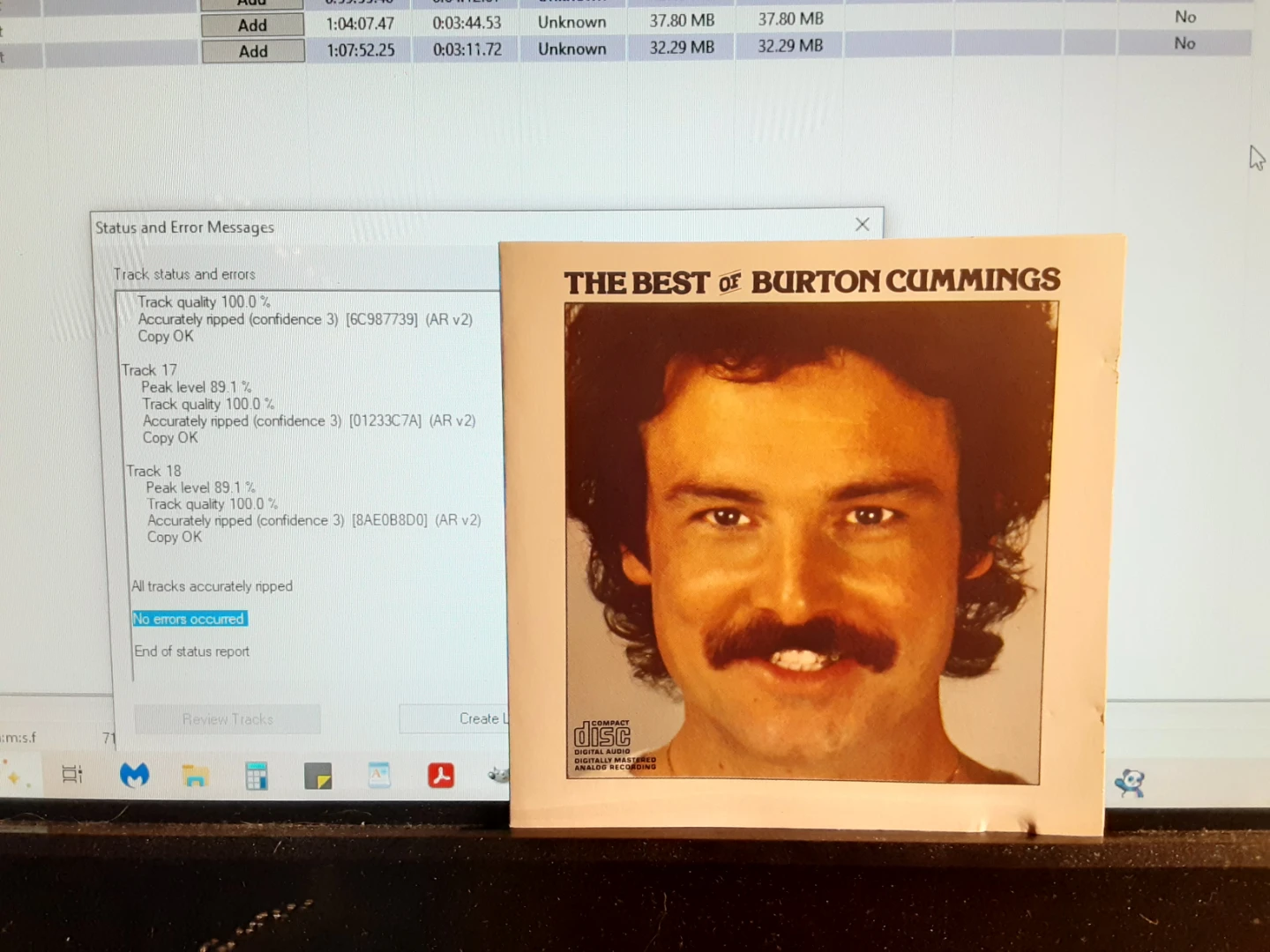Select the 0:03:44.53 length cell

coord(467,23)
